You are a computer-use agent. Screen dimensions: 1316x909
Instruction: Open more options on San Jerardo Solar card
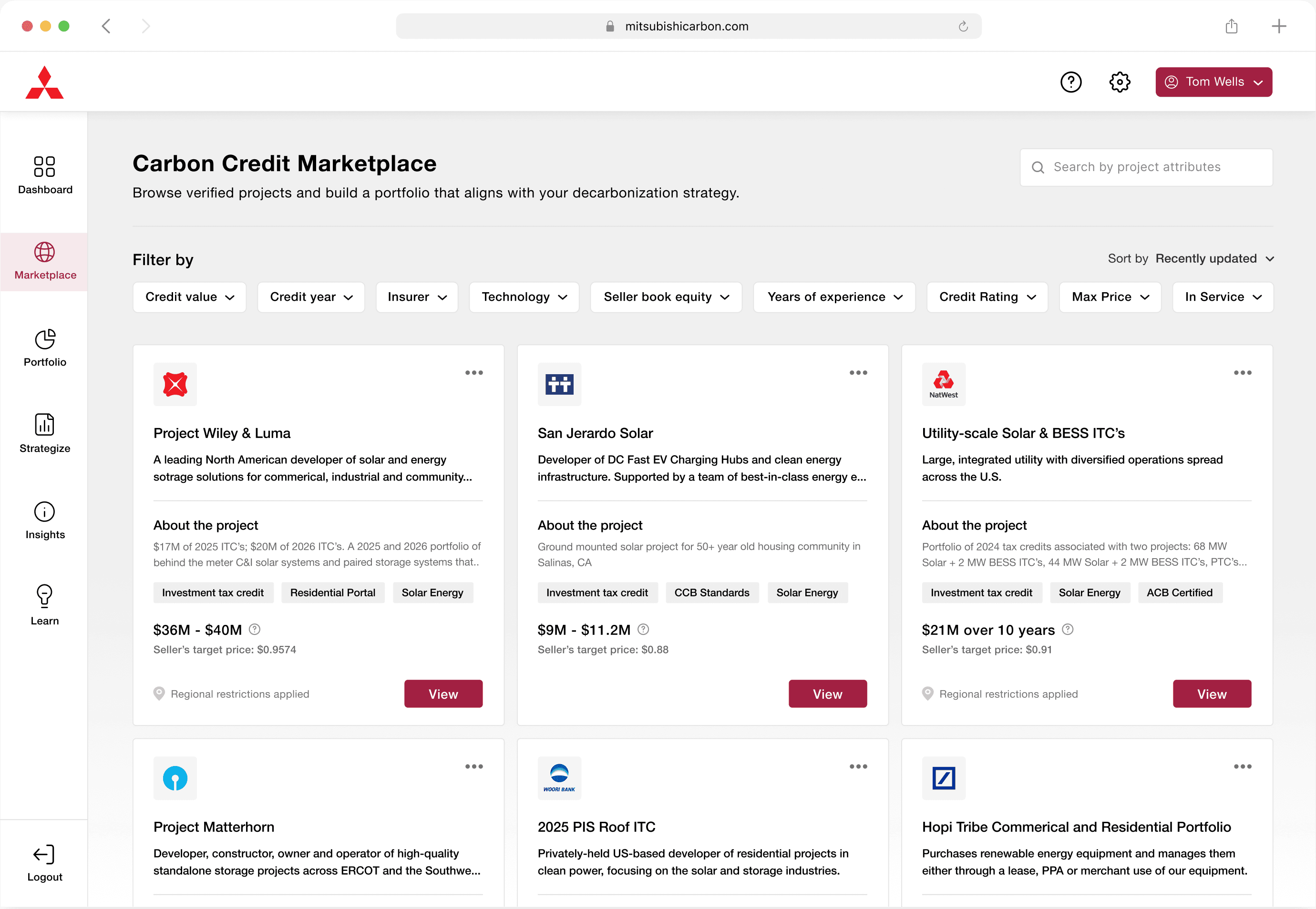(x=858, y=372)
